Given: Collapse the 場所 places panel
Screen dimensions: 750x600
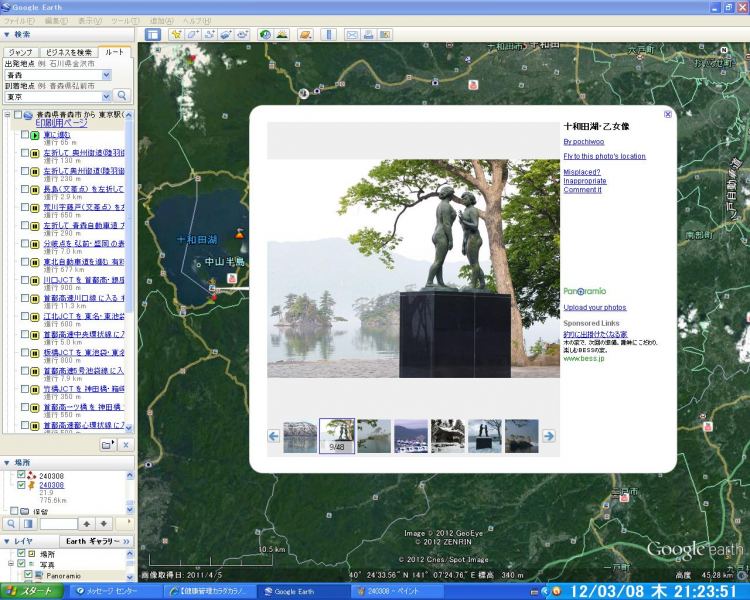Looking at the screenshot, I should click(7, 463).
